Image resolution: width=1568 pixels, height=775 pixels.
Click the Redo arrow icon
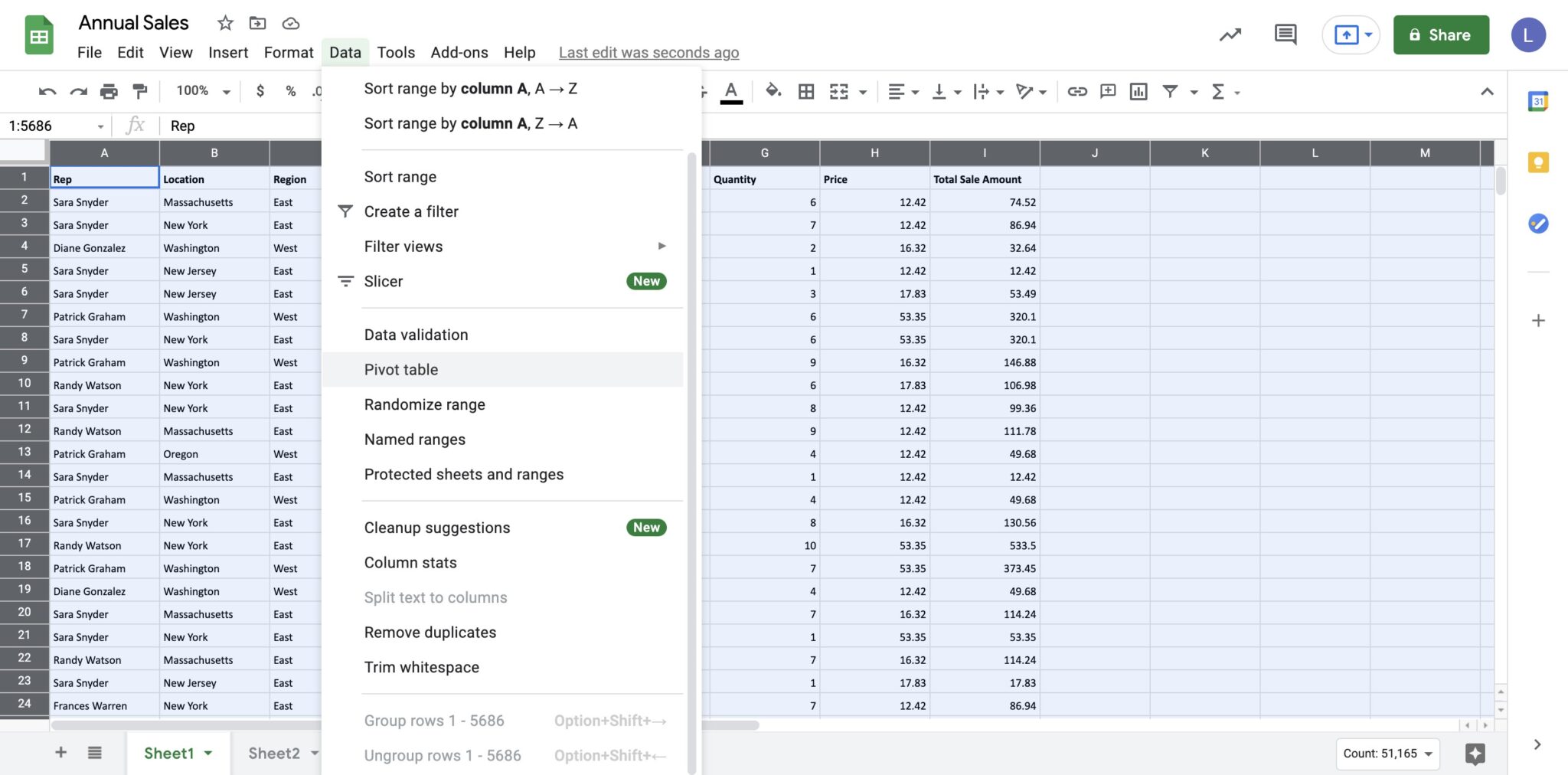[x=78, y=92]
